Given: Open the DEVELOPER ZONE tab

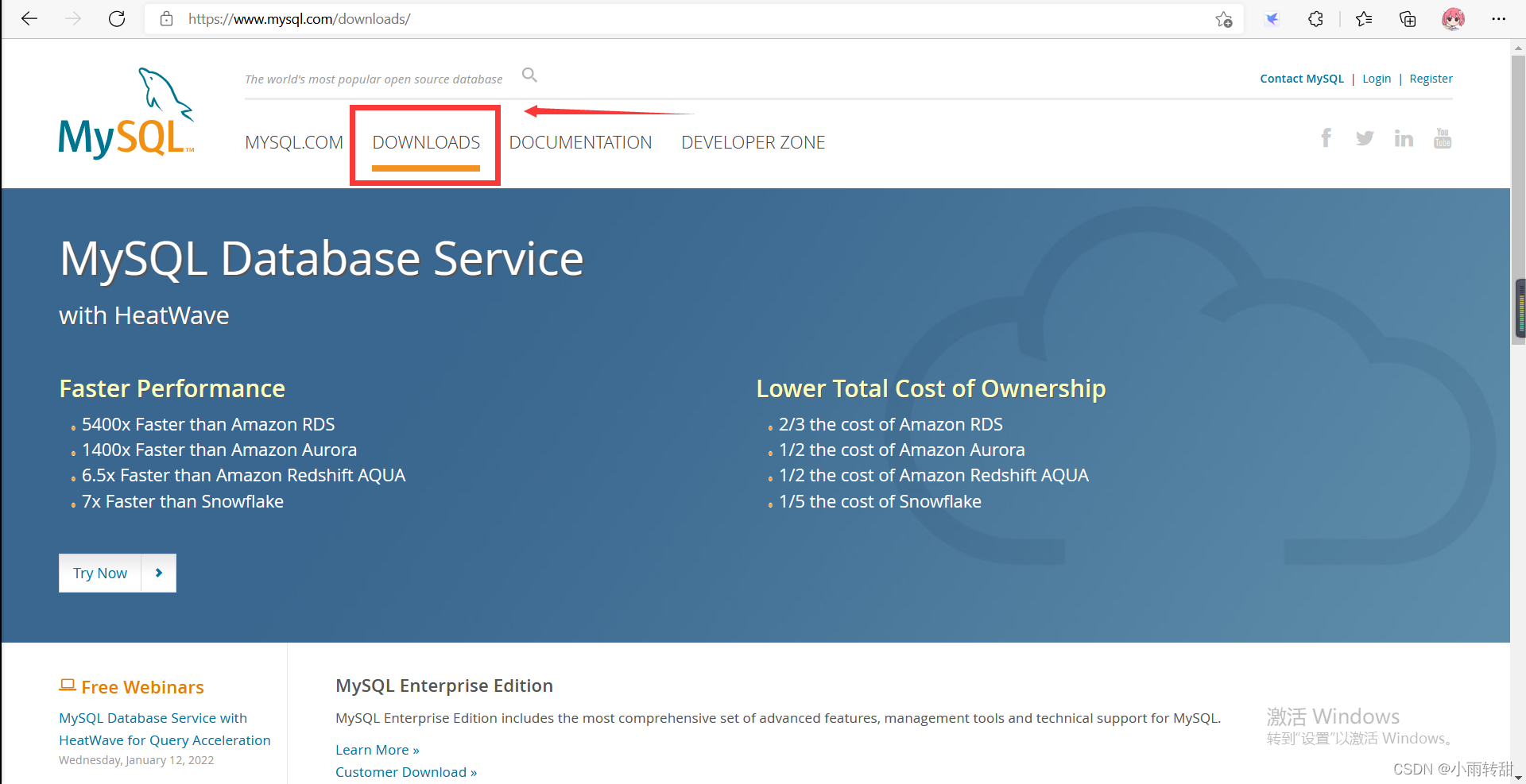Looking at the screenshot, I should coord(753,142).
